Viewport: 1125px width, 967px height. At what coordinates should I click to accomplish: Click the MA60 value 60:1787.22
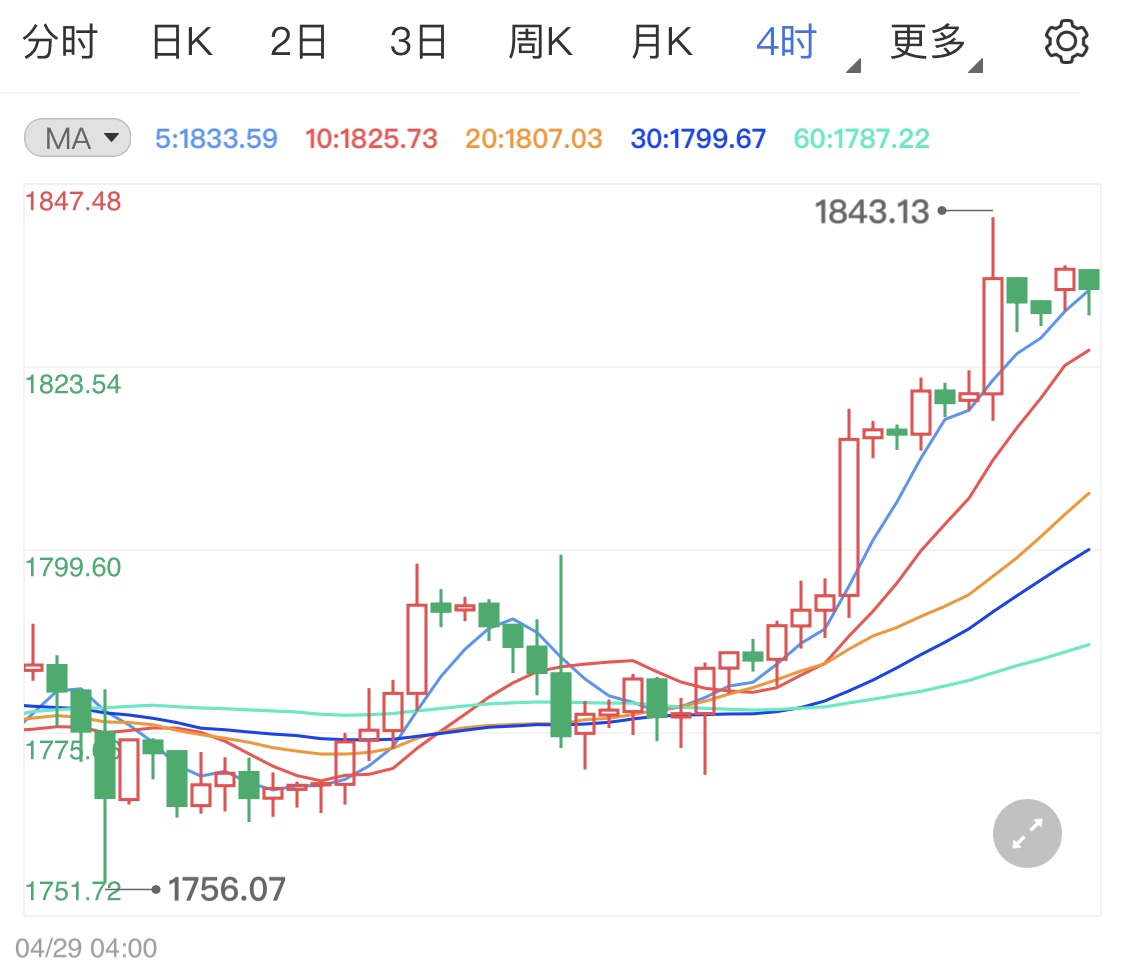pyautogui.click(x=862, y=138)
